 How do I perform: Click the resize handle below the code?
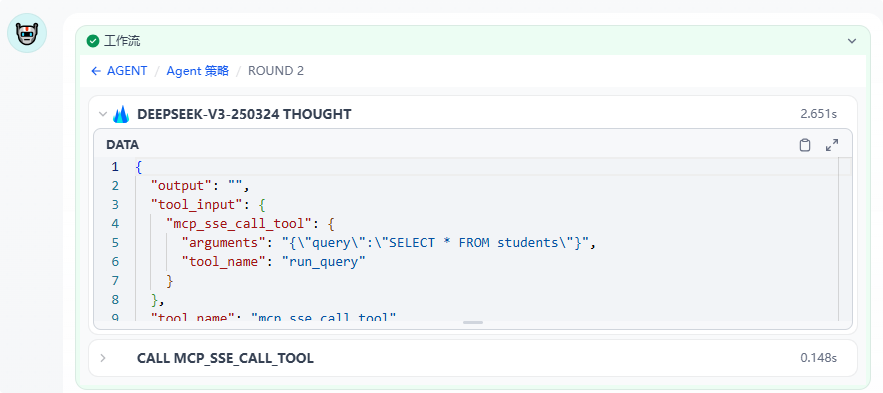(473, 323)
